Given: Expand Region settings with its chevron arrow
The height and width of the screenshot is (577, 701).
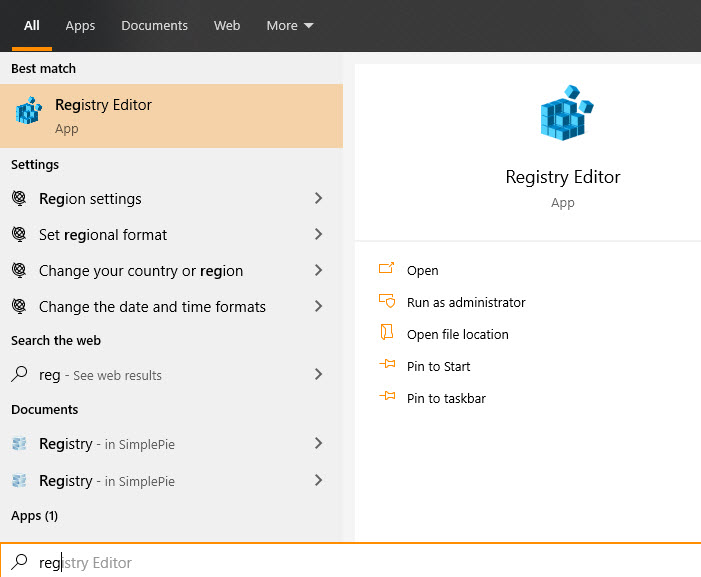Looking at the screenshot, I should tap(318, 198).
